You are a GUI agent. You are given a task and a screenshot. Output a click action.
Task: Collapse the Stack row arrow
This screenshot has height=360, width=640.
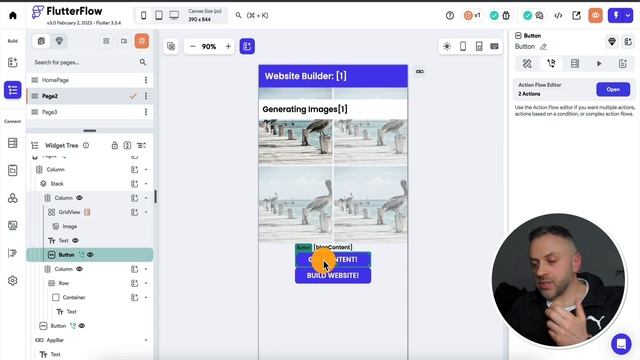pyautogui.click(x=146, y=184)
